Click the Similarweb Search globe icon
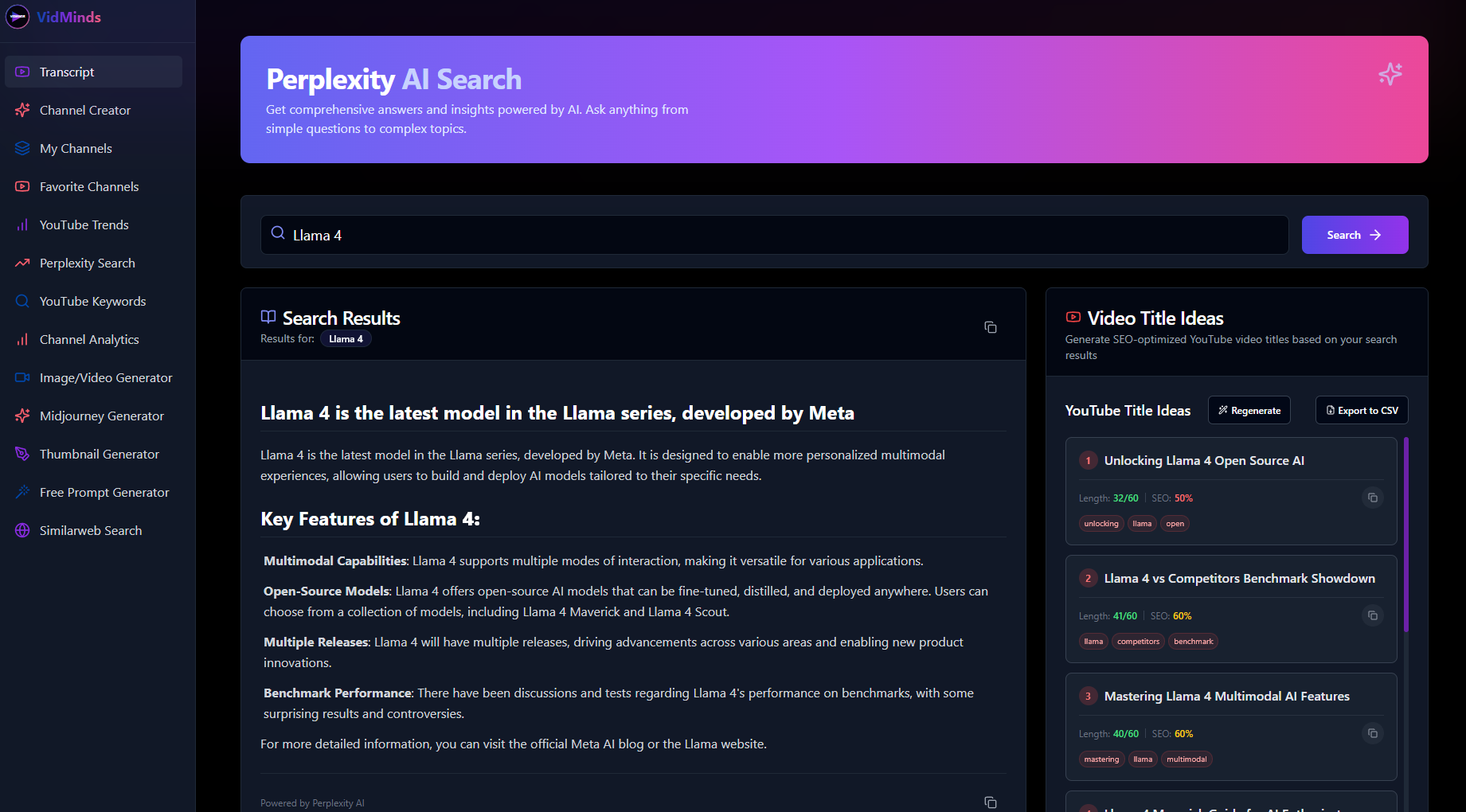The height and width of the screenshot is (812, 1466). click(22, 530)
